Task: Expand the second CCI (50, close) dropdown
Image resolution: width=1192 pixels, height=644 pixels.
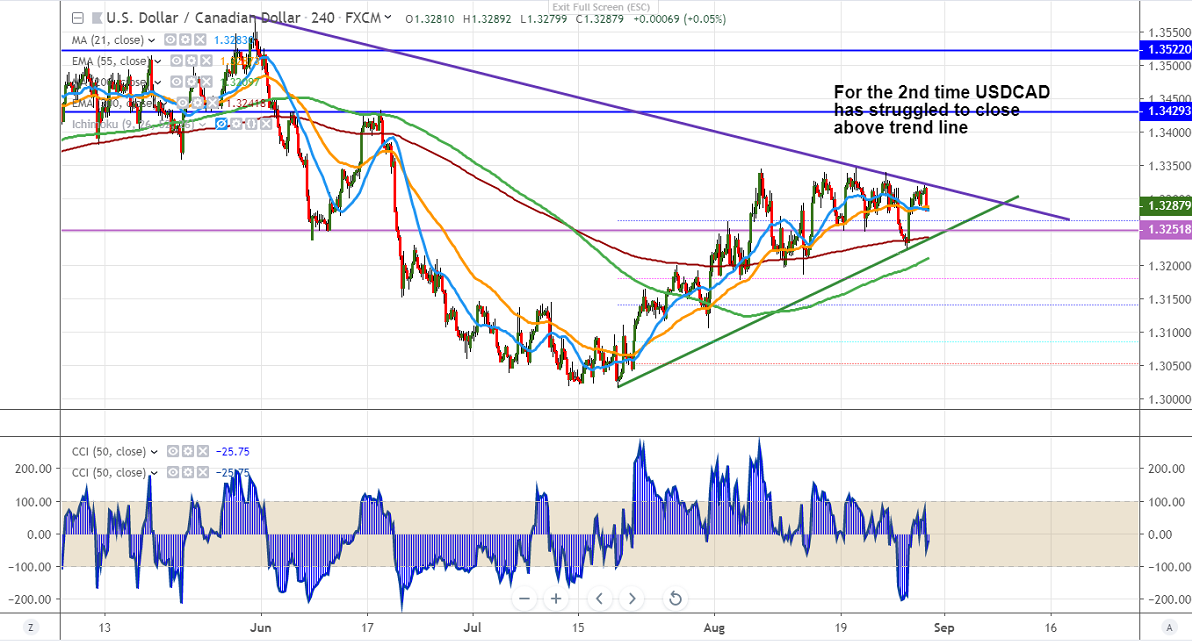Action: 154,474
